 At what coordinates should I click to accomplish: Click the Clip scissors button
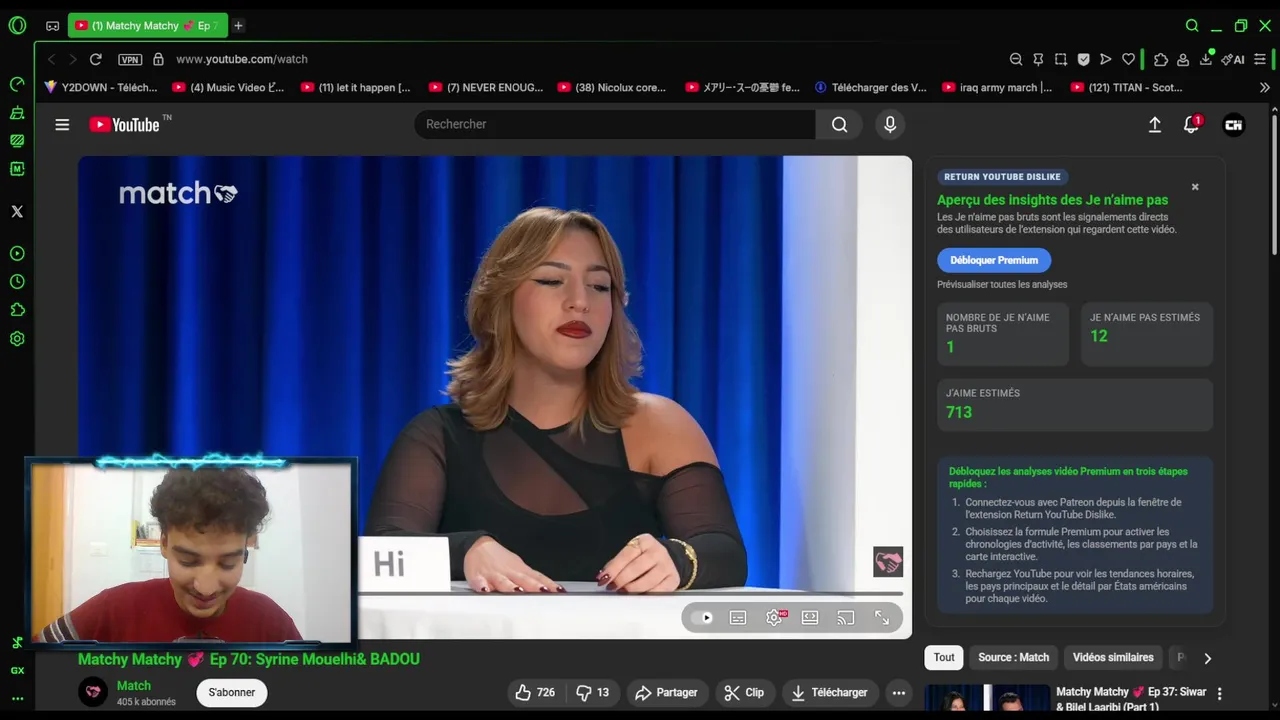tap(744, 692)
